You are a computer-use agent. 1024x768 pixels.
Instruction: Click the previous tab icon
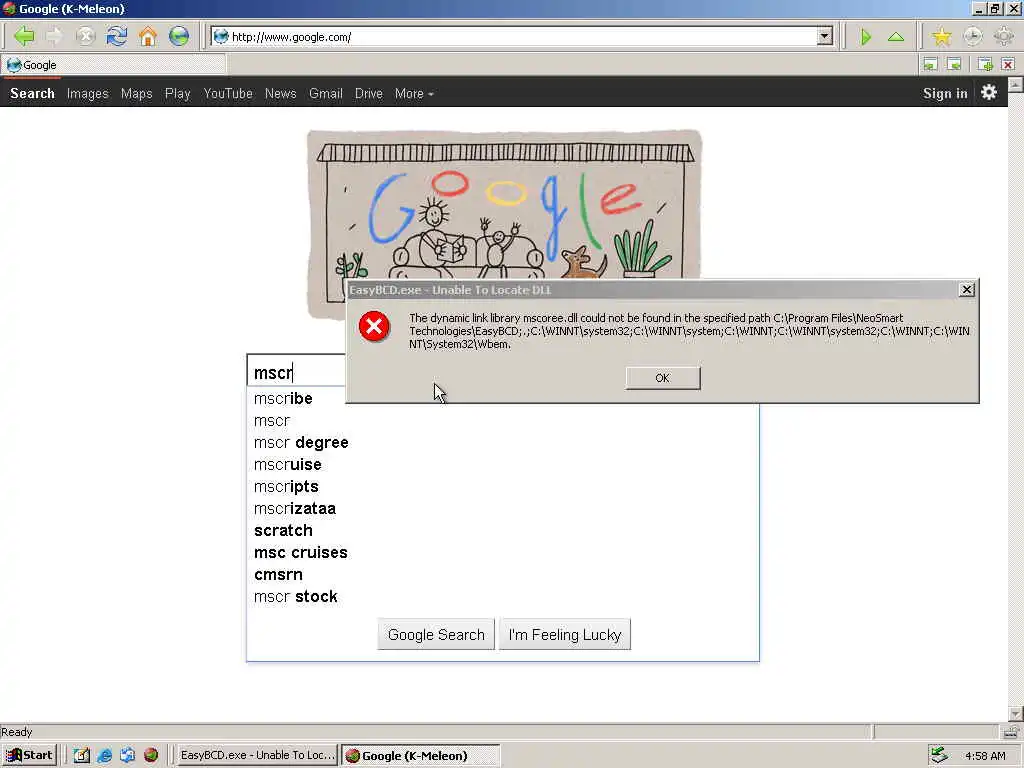point(930,64)
